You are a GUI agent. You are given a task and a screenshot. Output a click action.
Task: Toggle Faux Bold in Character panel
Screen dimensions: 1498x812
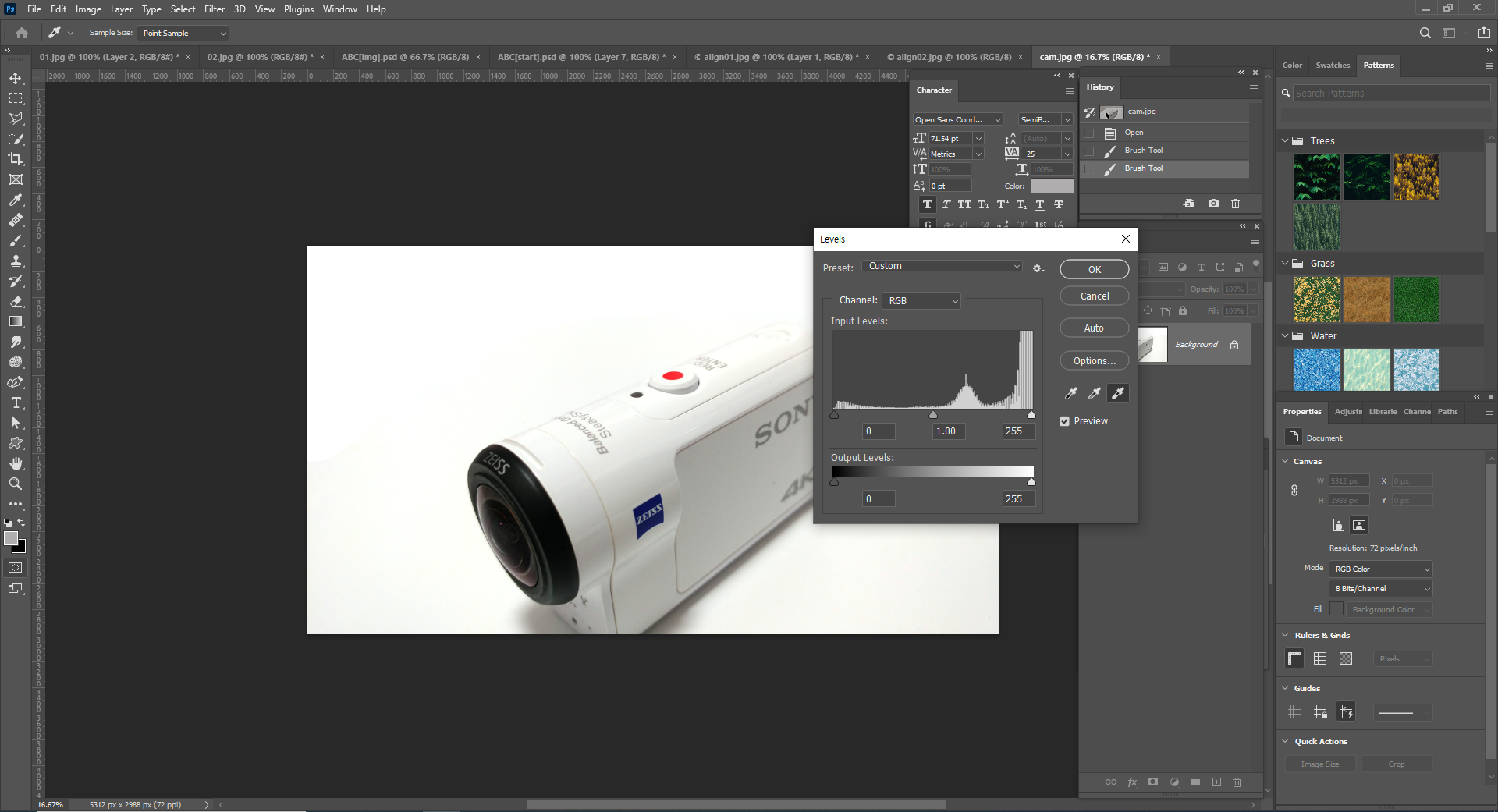click(927, 205)
